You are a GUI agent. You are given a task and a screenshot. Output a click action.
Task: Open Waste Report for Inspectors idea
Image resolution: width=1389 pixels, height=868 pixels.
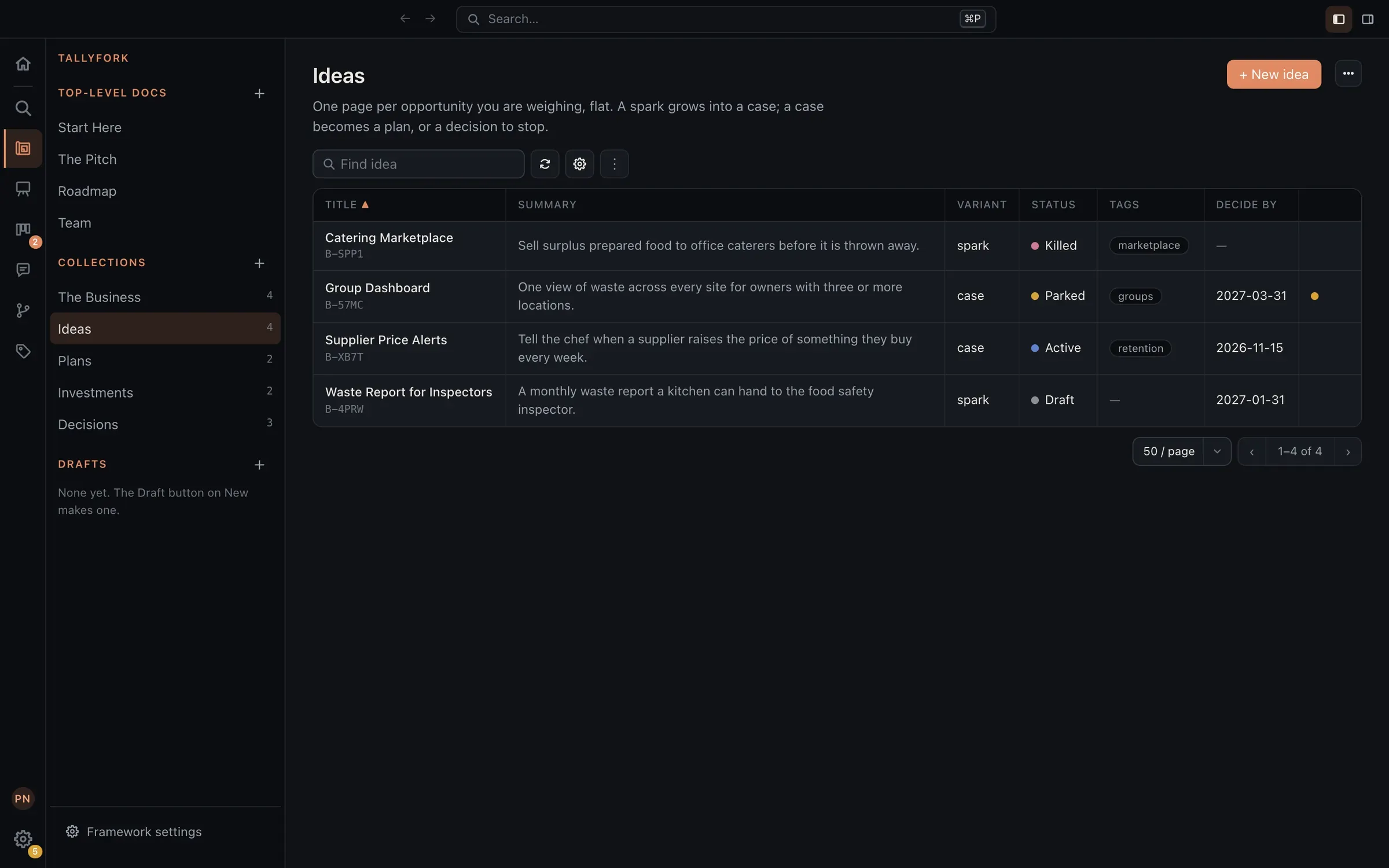409,392
